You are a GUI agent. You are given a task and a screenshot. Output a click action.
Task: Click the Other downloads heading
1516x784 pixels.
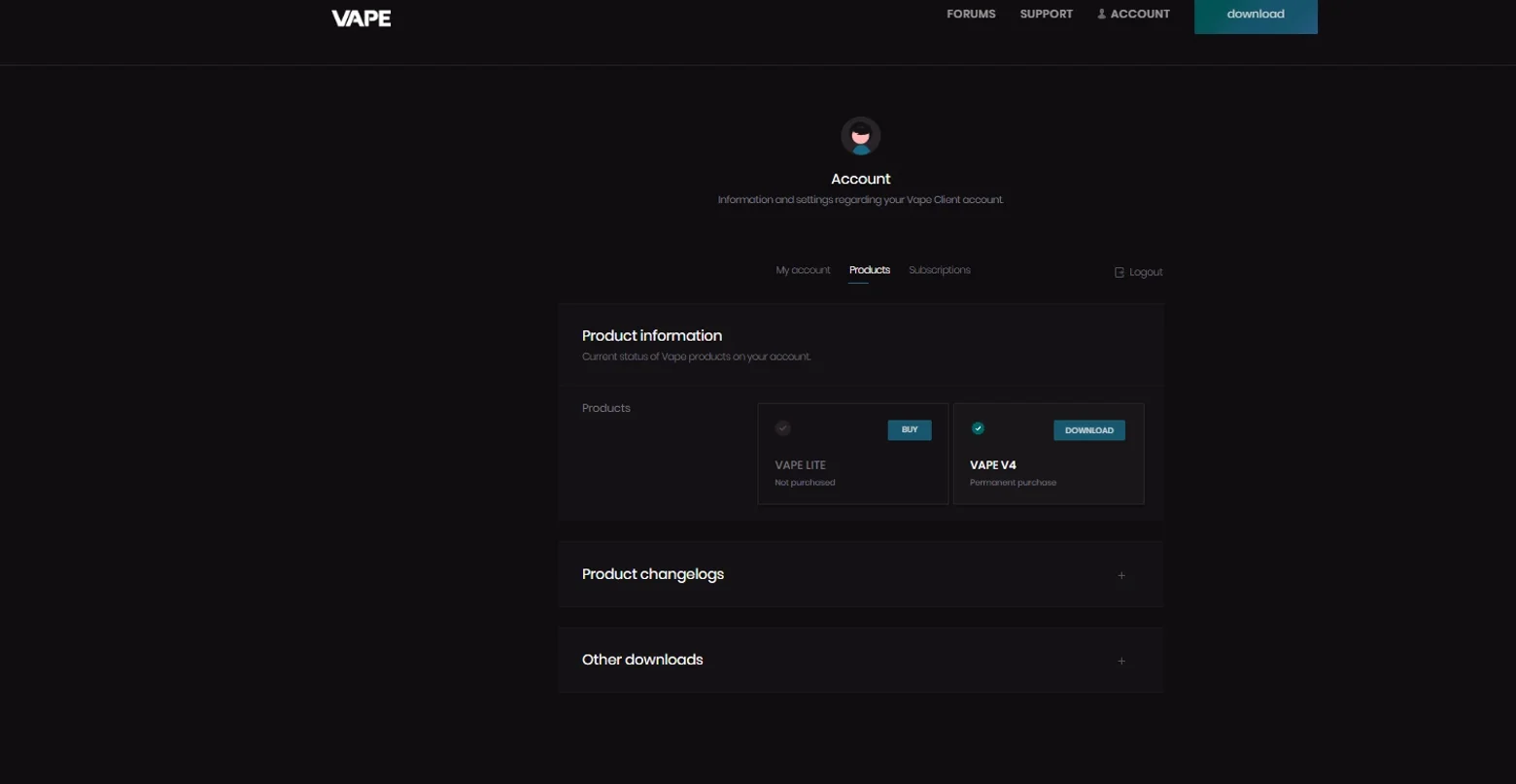tap(642, 660)
